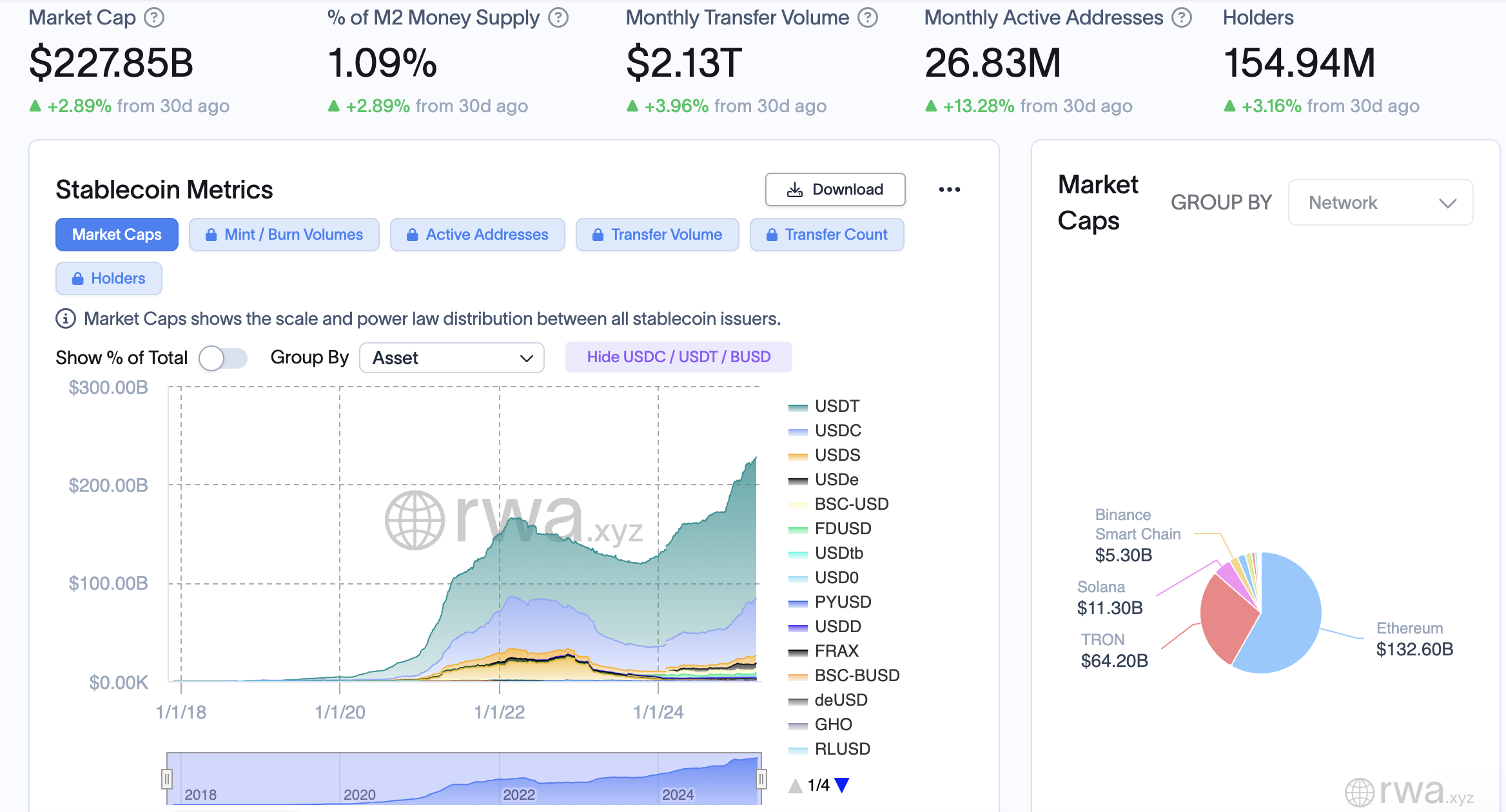Open the Group By Asset dropdown
The height and width of the screenshot is (812, 1506).
tap(452, 358)
